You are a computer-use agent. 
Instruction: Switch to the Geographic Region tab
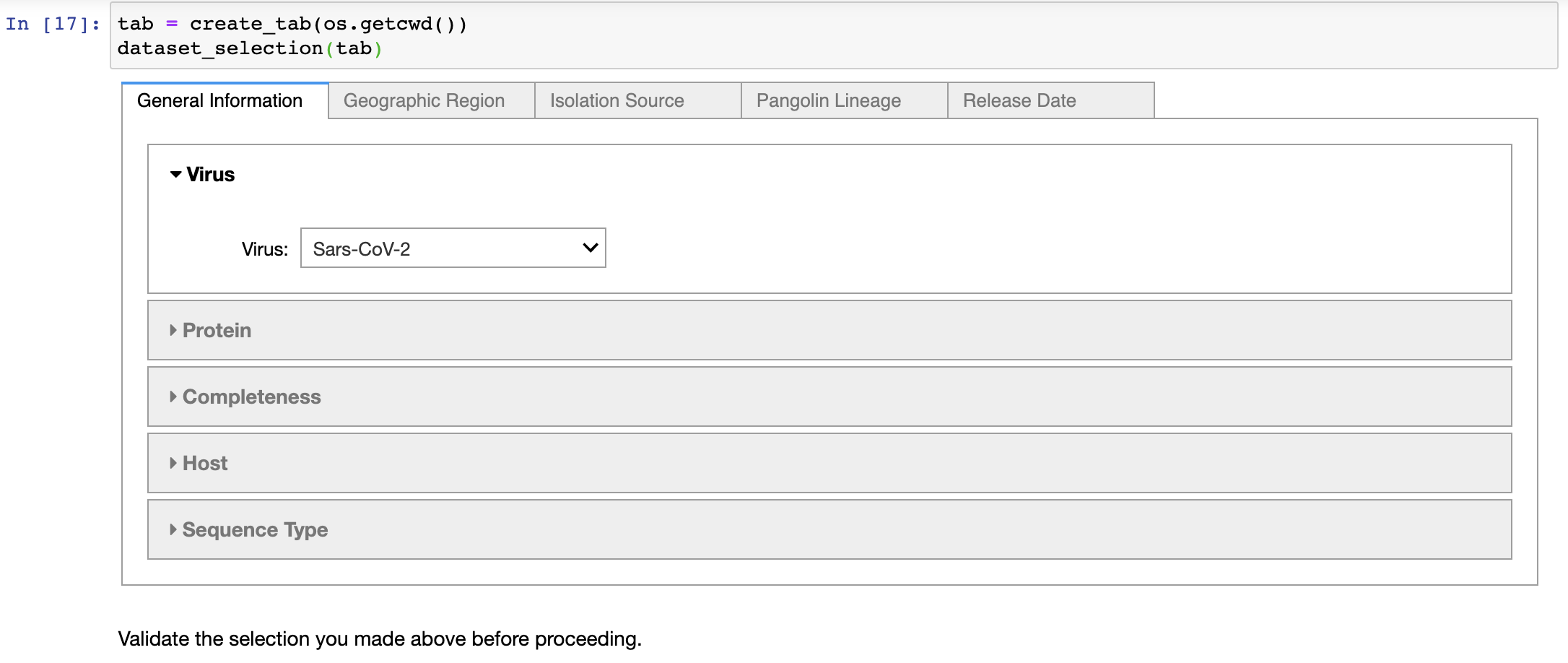[426, 100]
